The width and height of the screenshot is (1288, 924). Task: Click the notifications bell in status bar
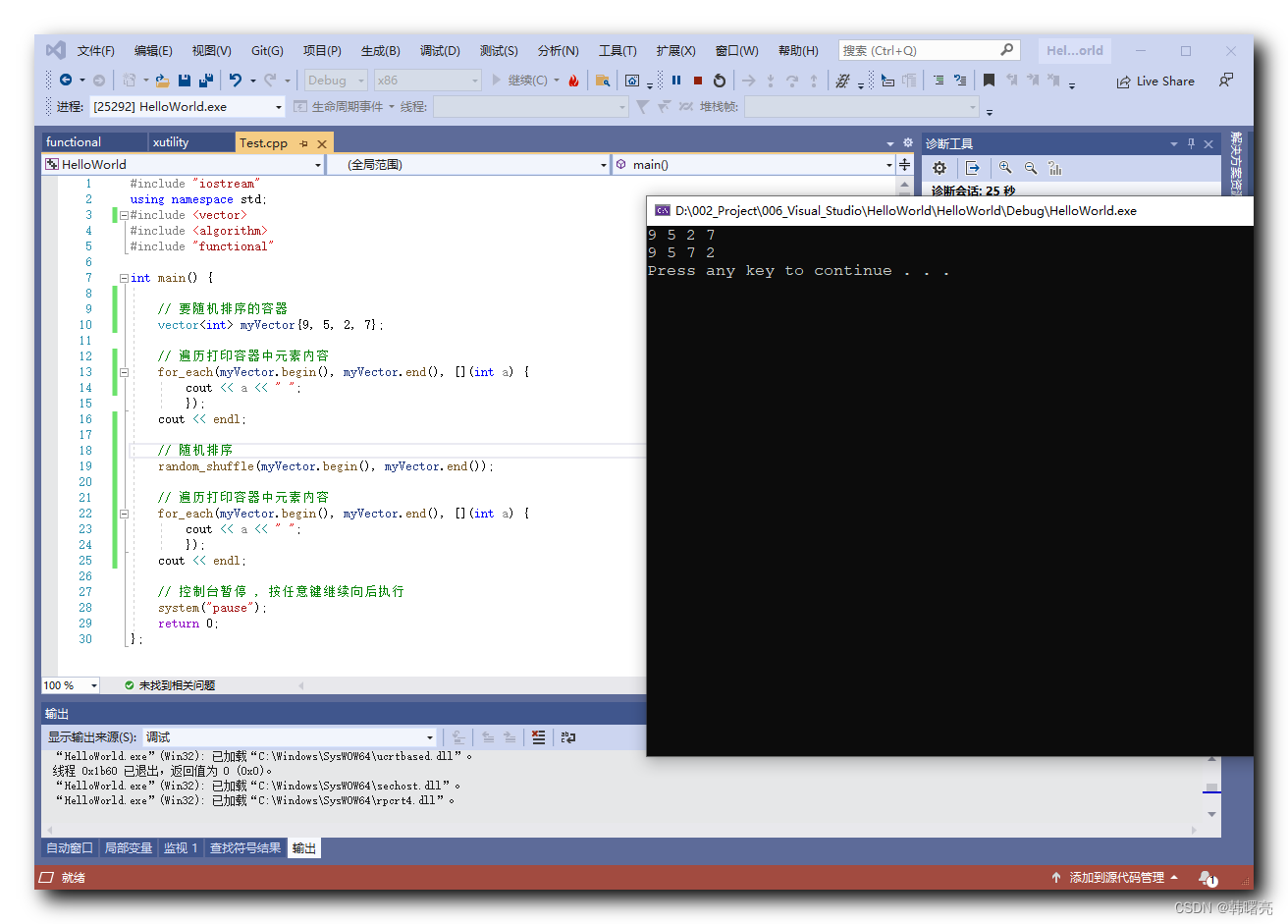pos(1207,878)
